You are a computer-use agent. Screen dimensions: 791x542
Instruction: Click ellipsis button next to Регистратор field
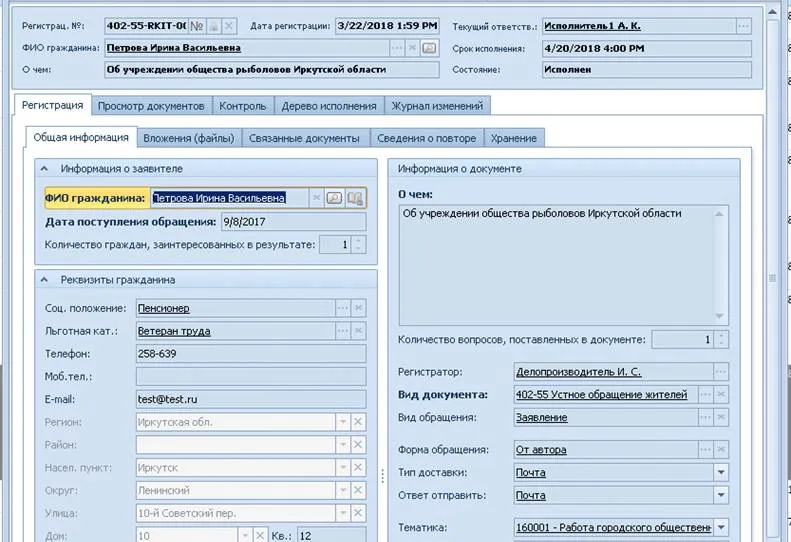pyautogui.click(x=721, y=372)
